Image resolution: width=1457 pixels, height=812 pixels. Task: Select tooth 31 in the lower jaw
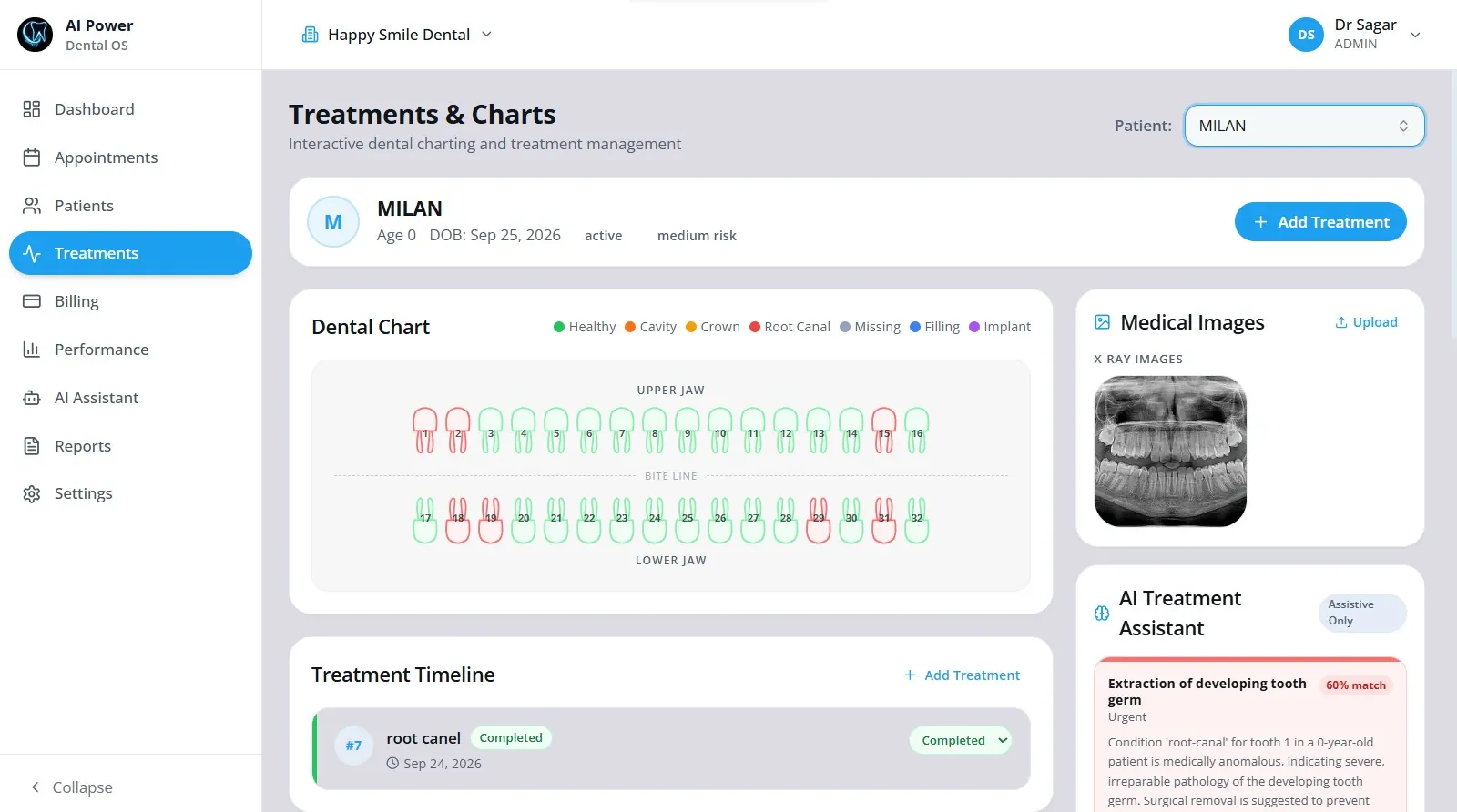pyautogui.click(x=884, y=520)
